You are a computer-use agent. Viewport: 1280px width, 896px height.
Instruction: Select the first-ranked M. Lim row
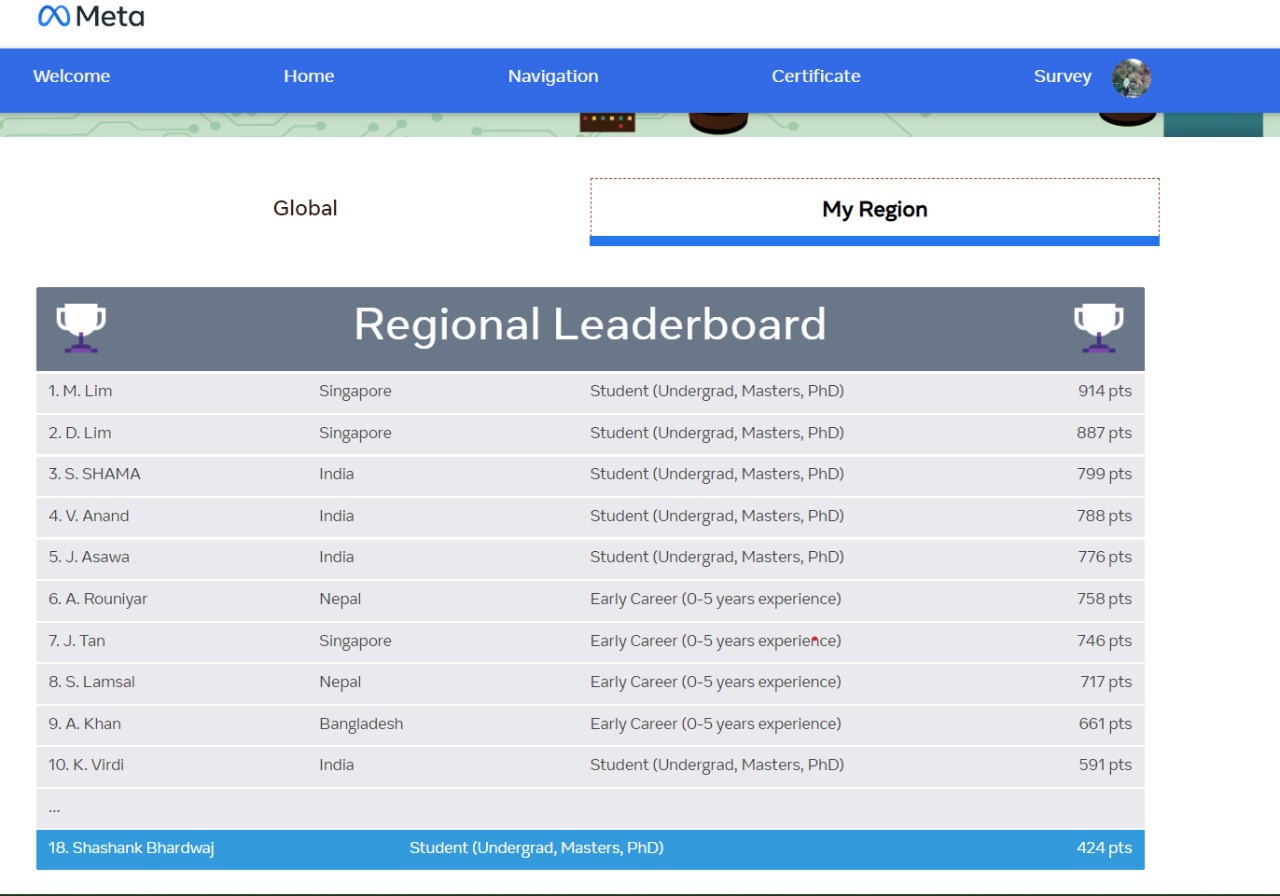(x=590, y=392)
